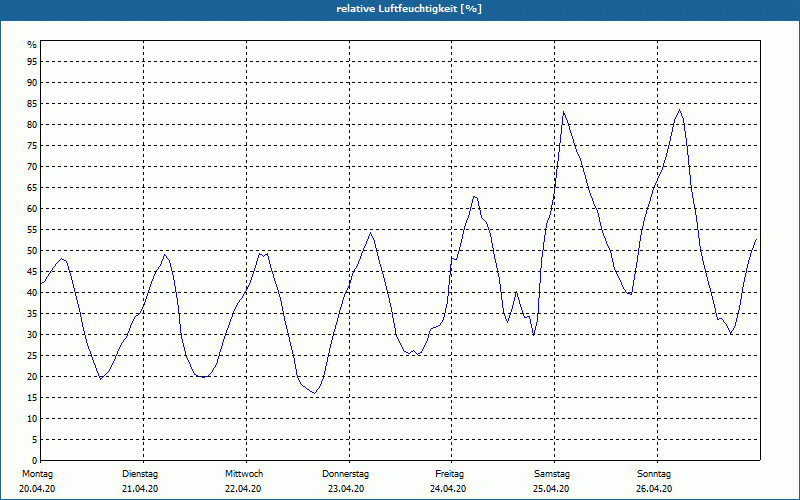
Task: Click the y-axis value 10
Action: pyautogui.click(x=32, y=419)
